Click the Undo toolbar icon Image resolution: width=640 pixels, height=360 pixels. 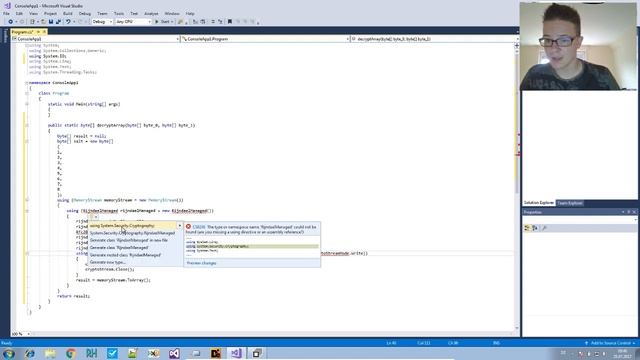68,22
